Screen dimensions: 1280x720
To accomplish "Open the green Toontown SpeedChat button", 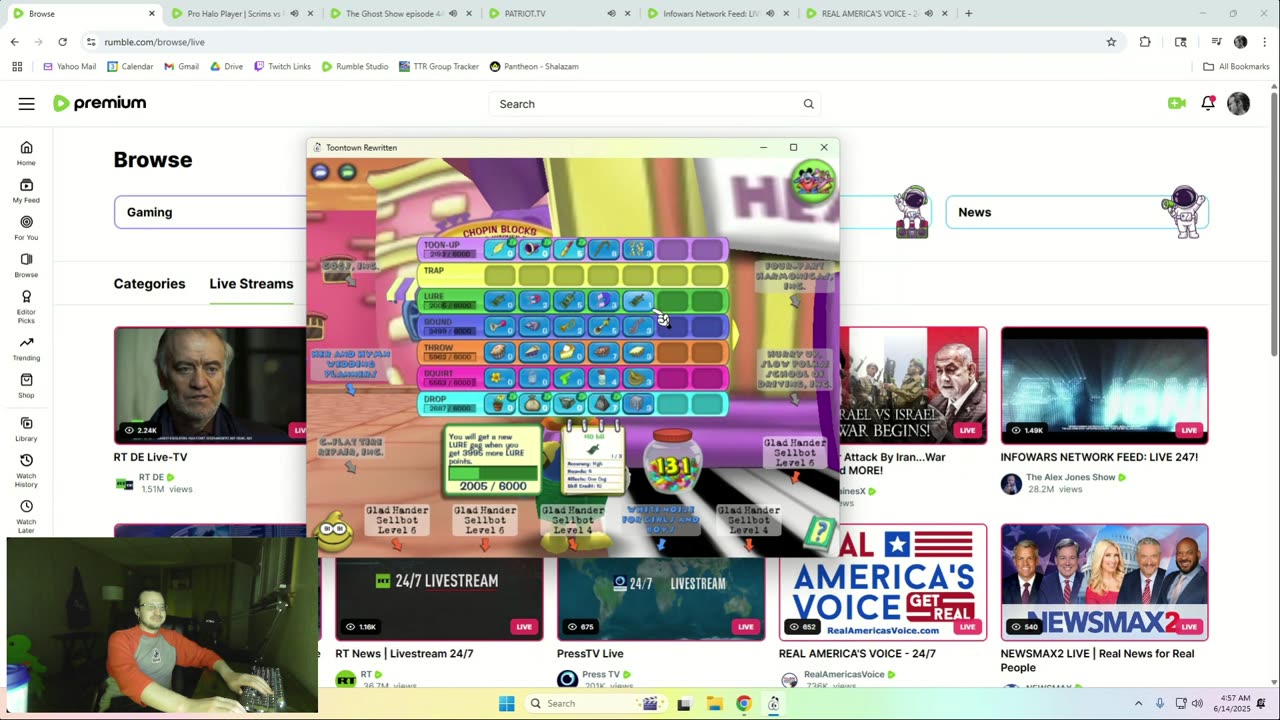I will (347, 172).
